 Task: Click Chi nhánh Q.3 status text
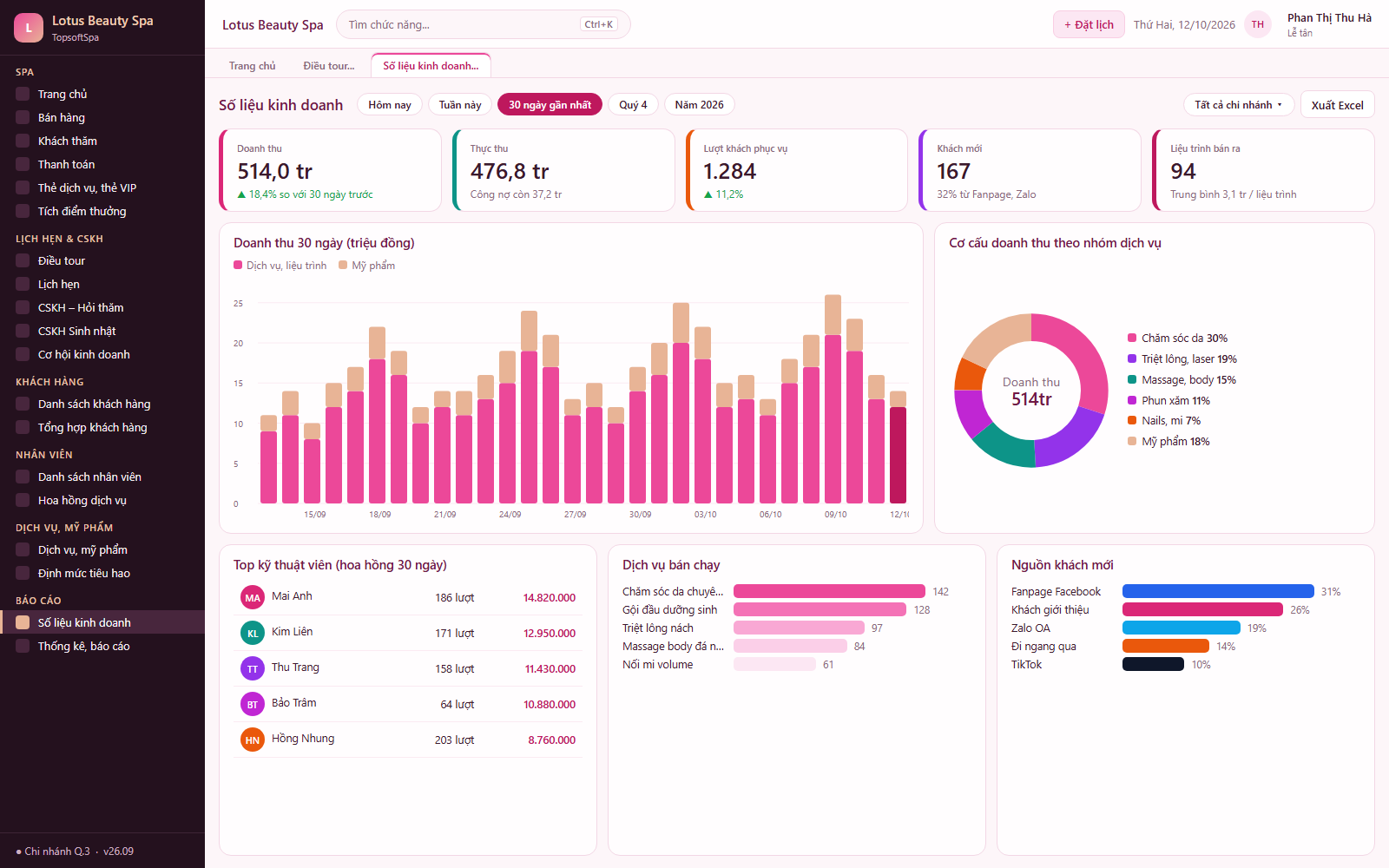coord(57,851)
